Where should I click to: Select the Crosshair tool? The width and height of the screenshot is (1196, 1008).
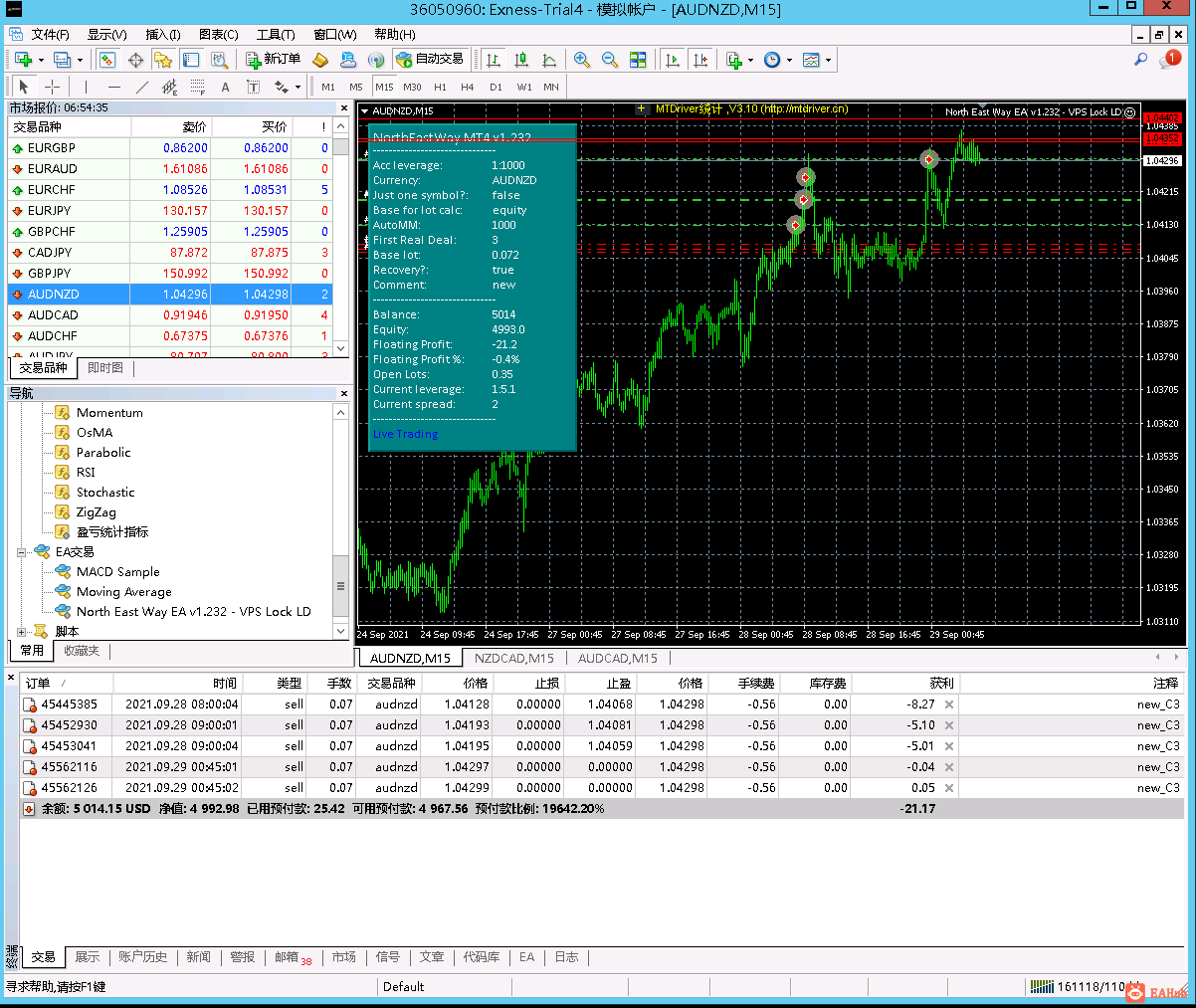coord(52,87)
